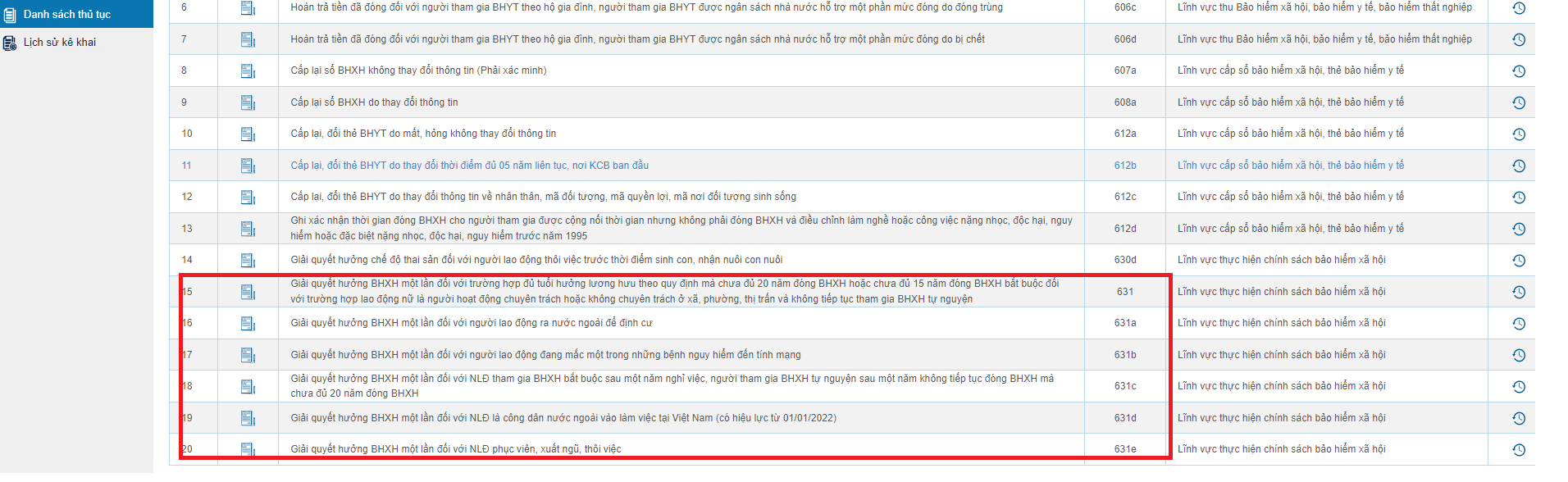The height and width of the screenshot is (482, 1568).
Task: Select thai sản procedure in row 14
Action: [536, 260]
